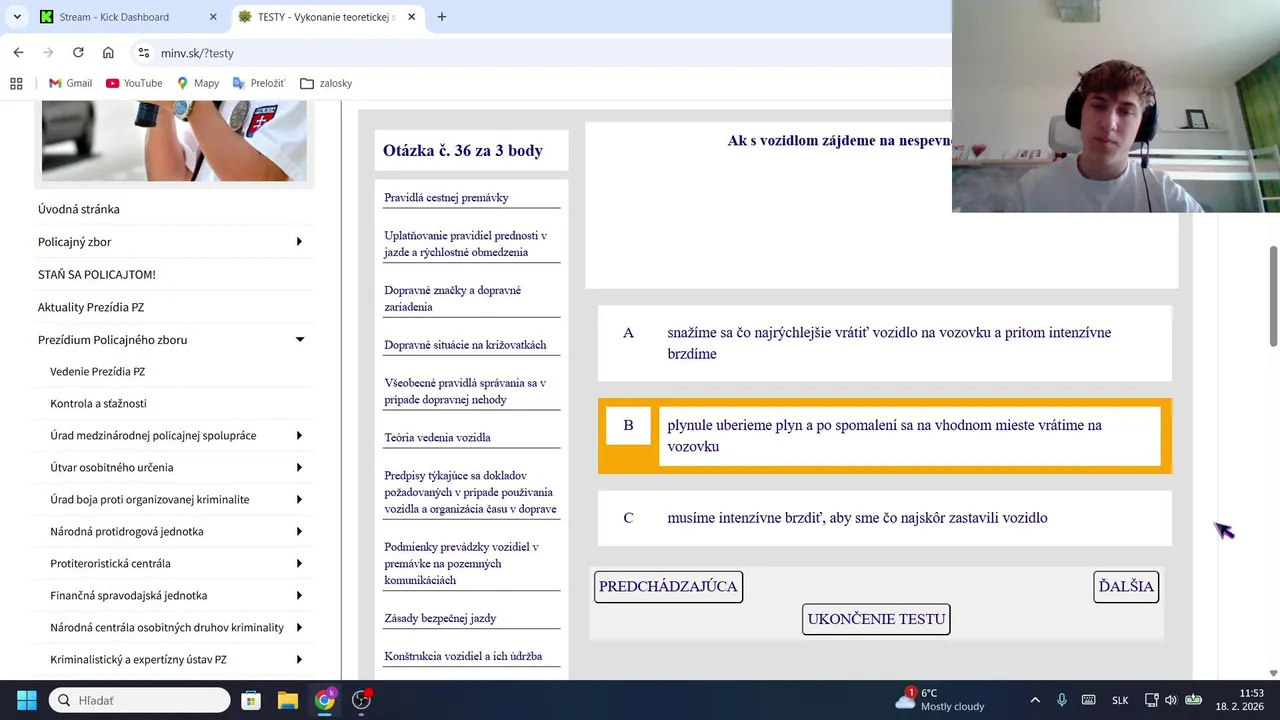The height and width of the screenshot is (720, 1280).
Task: Close the TESTY browser tab
Action: (412, 17)
